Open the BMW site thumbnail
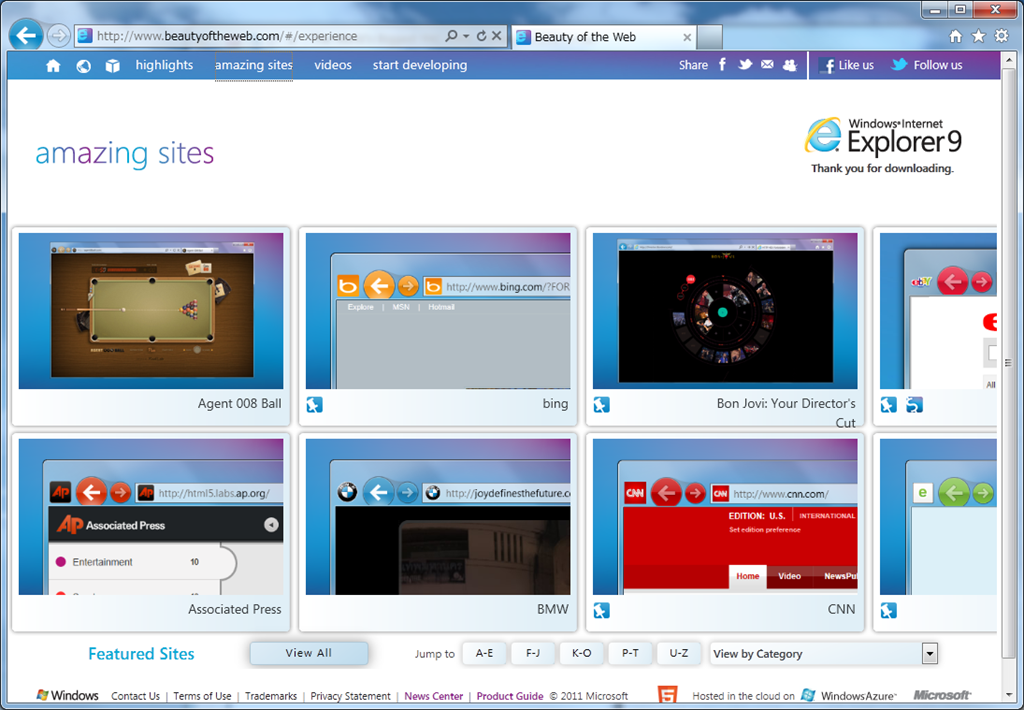Image resolution: width=1024 pixels, height=710 pixels. (x=438, y=517)
